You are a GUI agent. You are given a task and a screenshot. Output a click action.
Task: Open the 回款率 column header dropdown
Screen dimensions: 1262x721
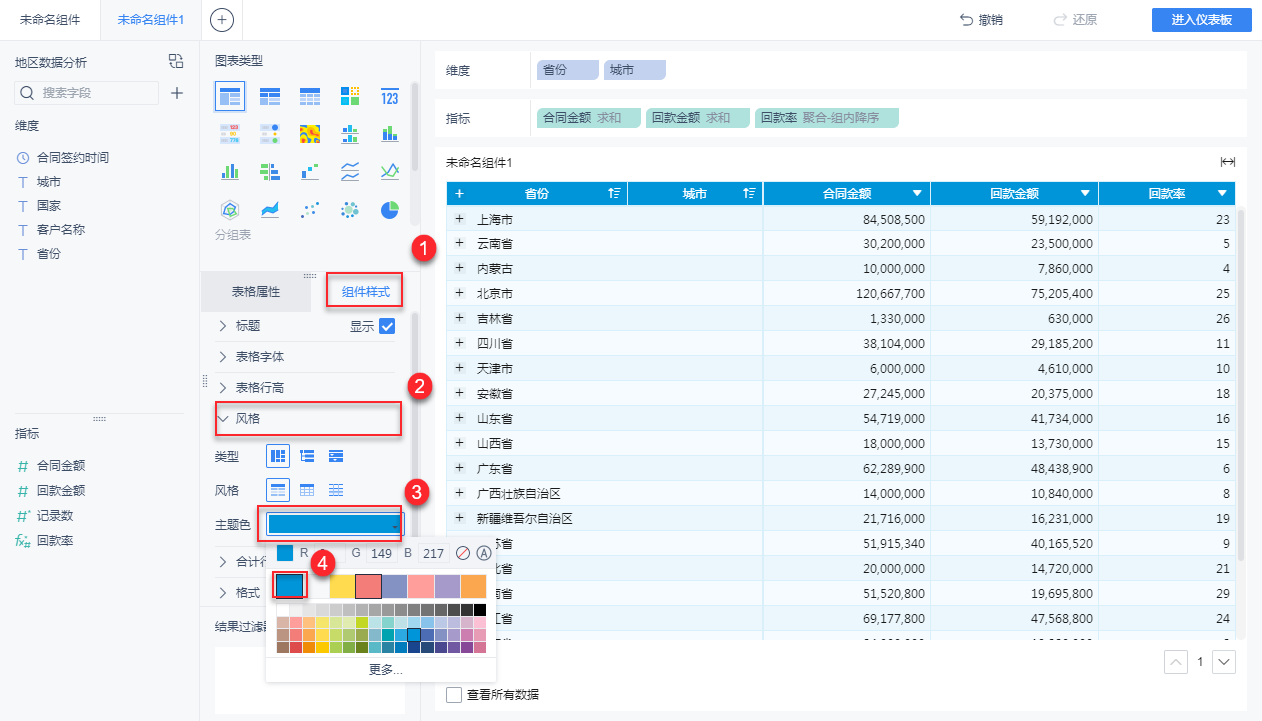tap(1222, 193)
